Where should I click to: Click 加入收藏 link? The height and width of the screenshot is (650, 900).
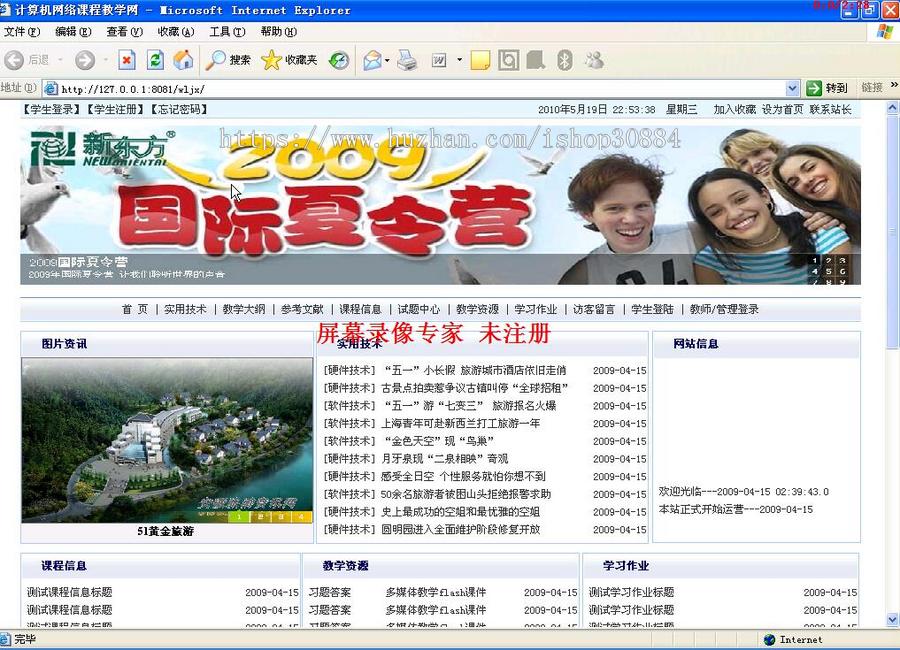click(734, 109)
